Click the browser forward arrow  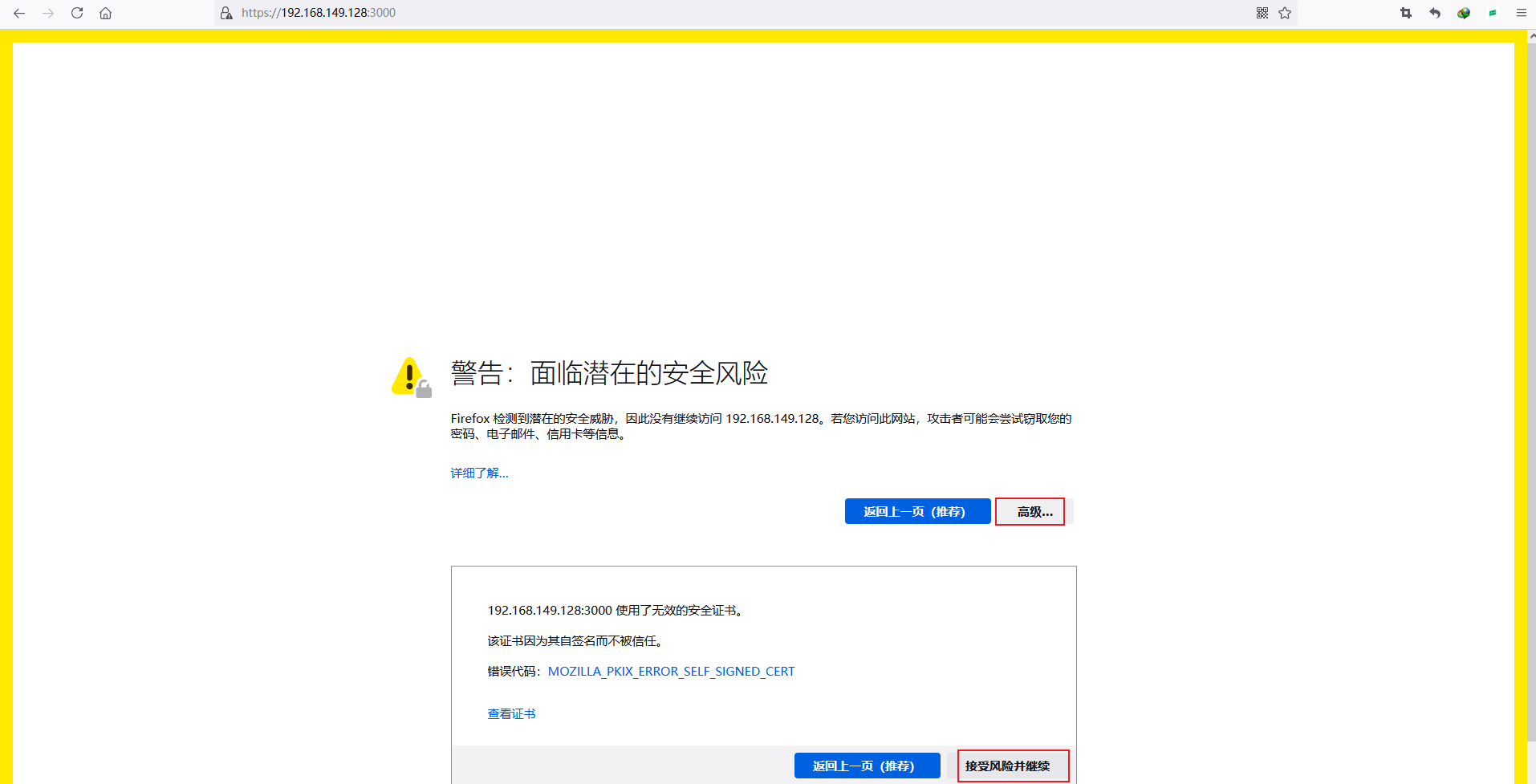click(48, 13)
